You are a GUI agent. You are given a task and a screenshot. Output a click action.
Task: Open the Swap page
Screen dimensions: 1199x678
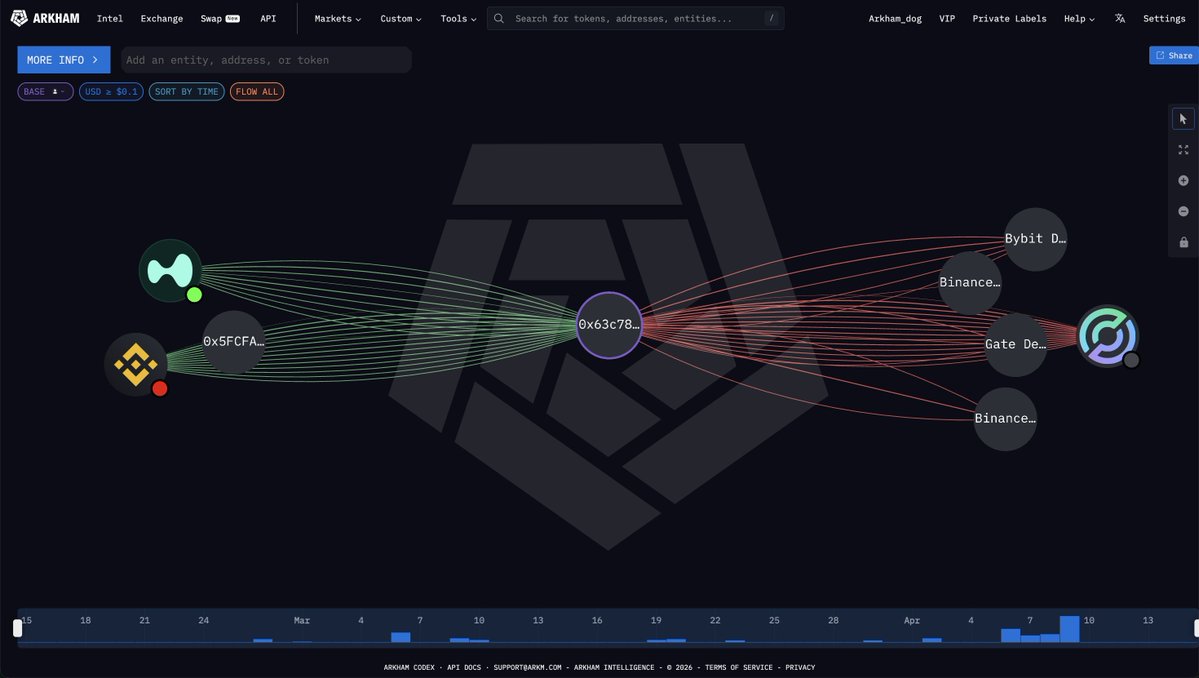point(219,18)
